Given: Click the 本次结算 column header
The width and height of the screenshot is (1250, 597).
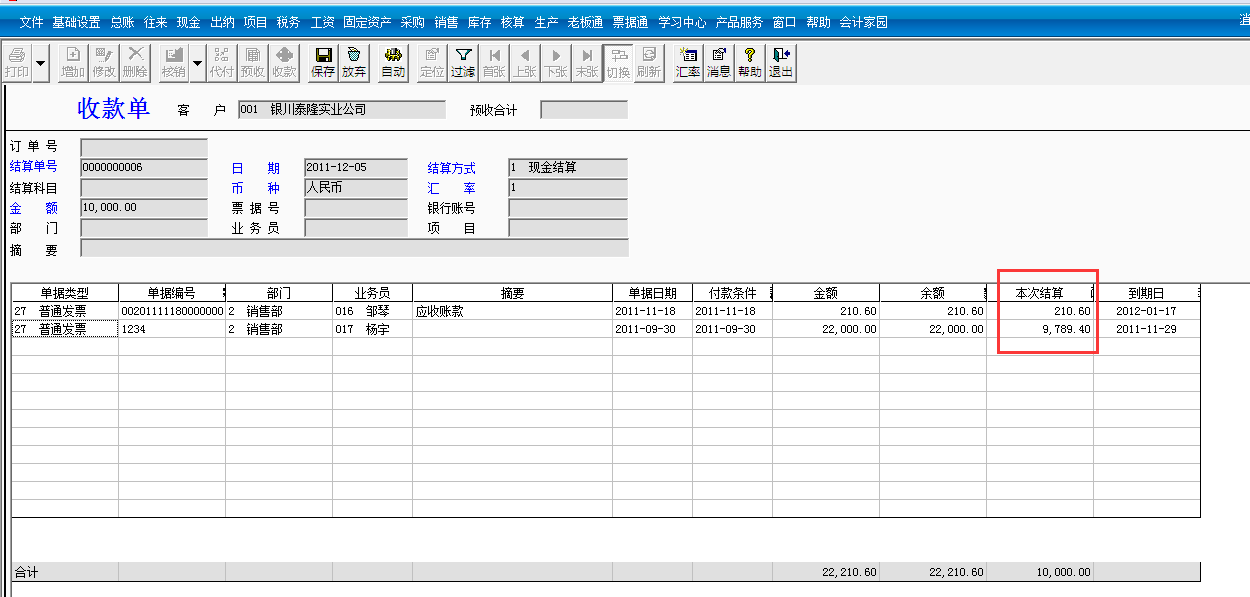Looking at the screenshot, I should [x=1039, y=293].
